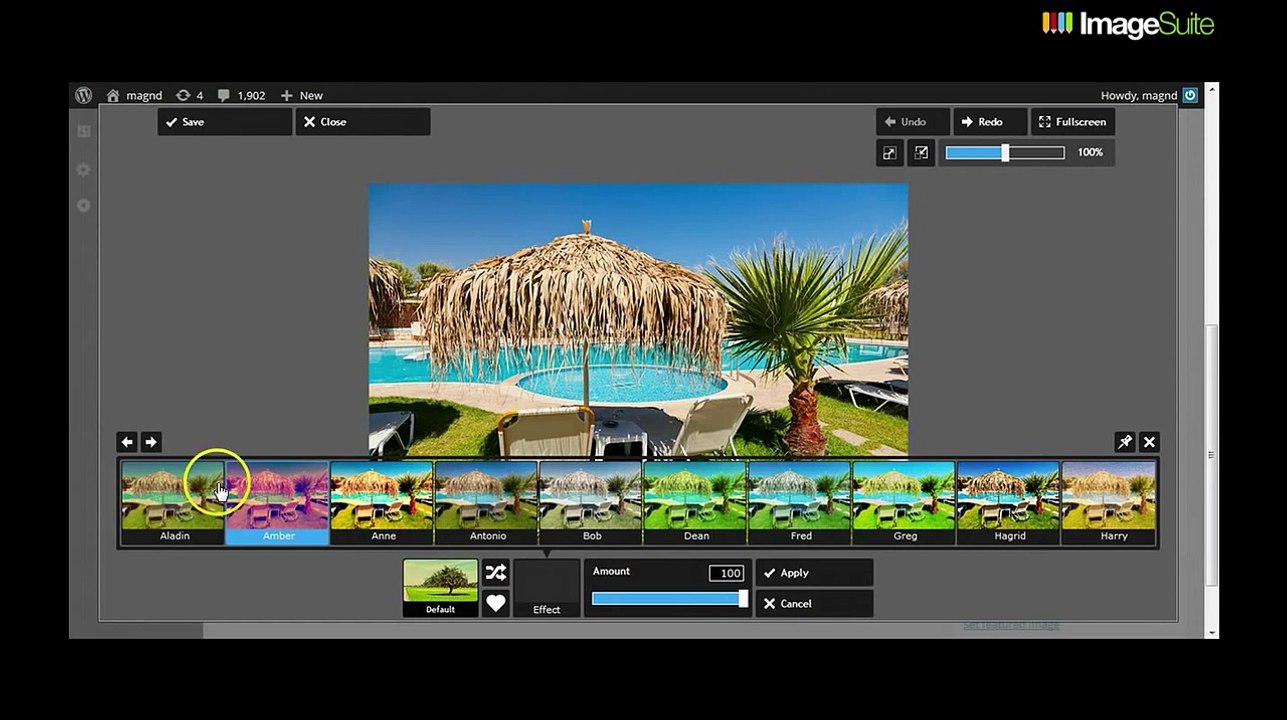
Task: Switch editor to Fullscreen
Action: [x=1073, y=122]
